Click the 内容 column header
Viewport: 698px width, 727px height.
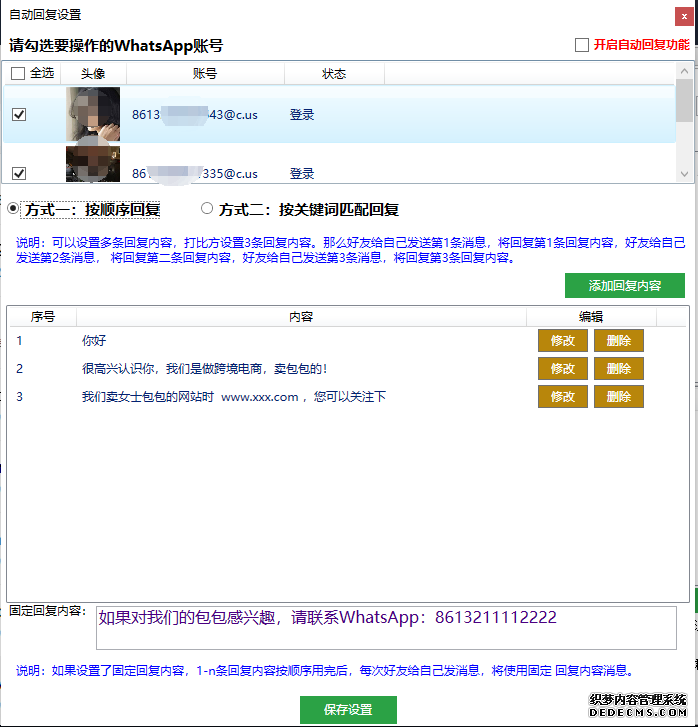pos(301,317)
